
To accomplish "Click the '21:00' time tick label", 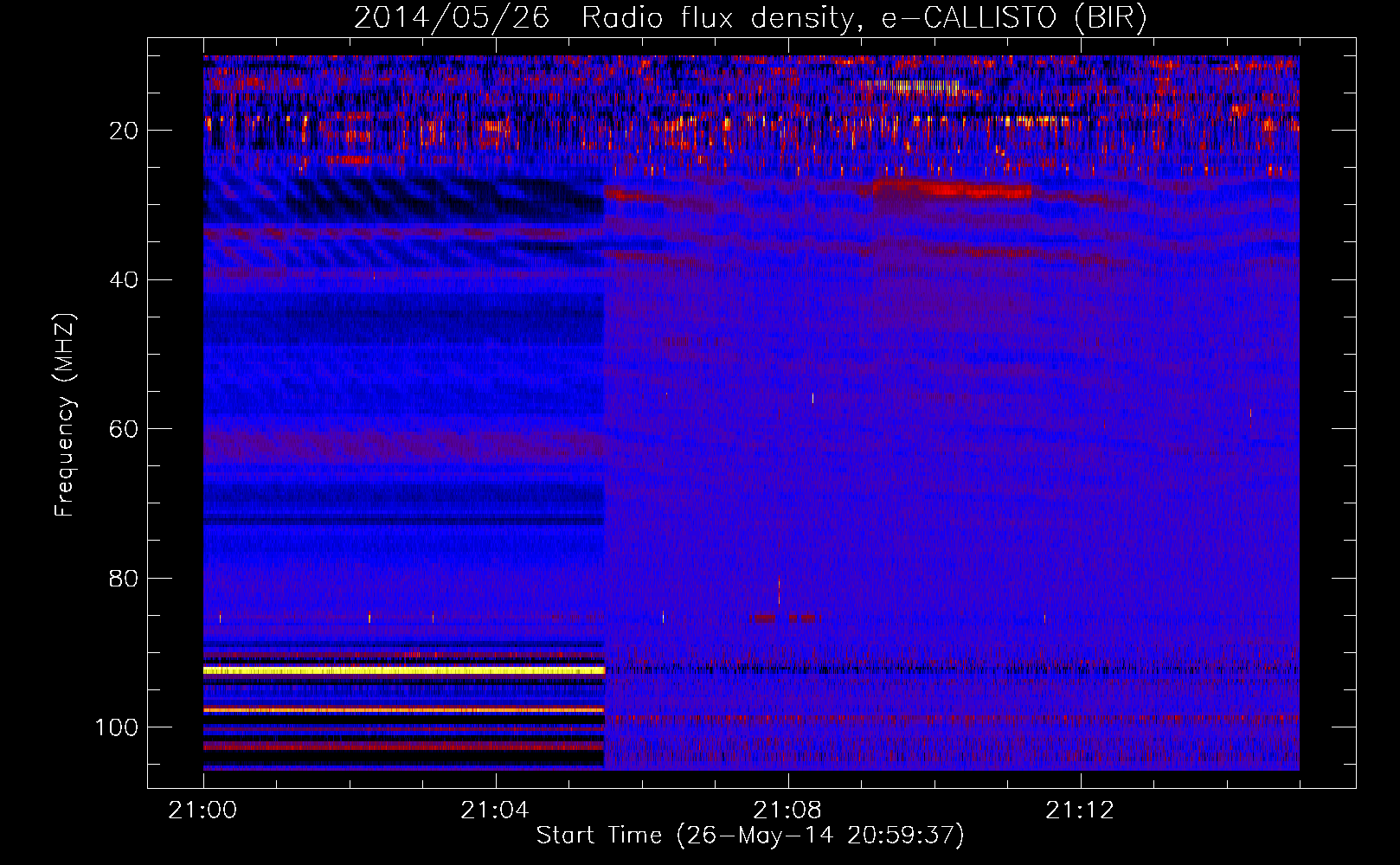I will 203,811.
